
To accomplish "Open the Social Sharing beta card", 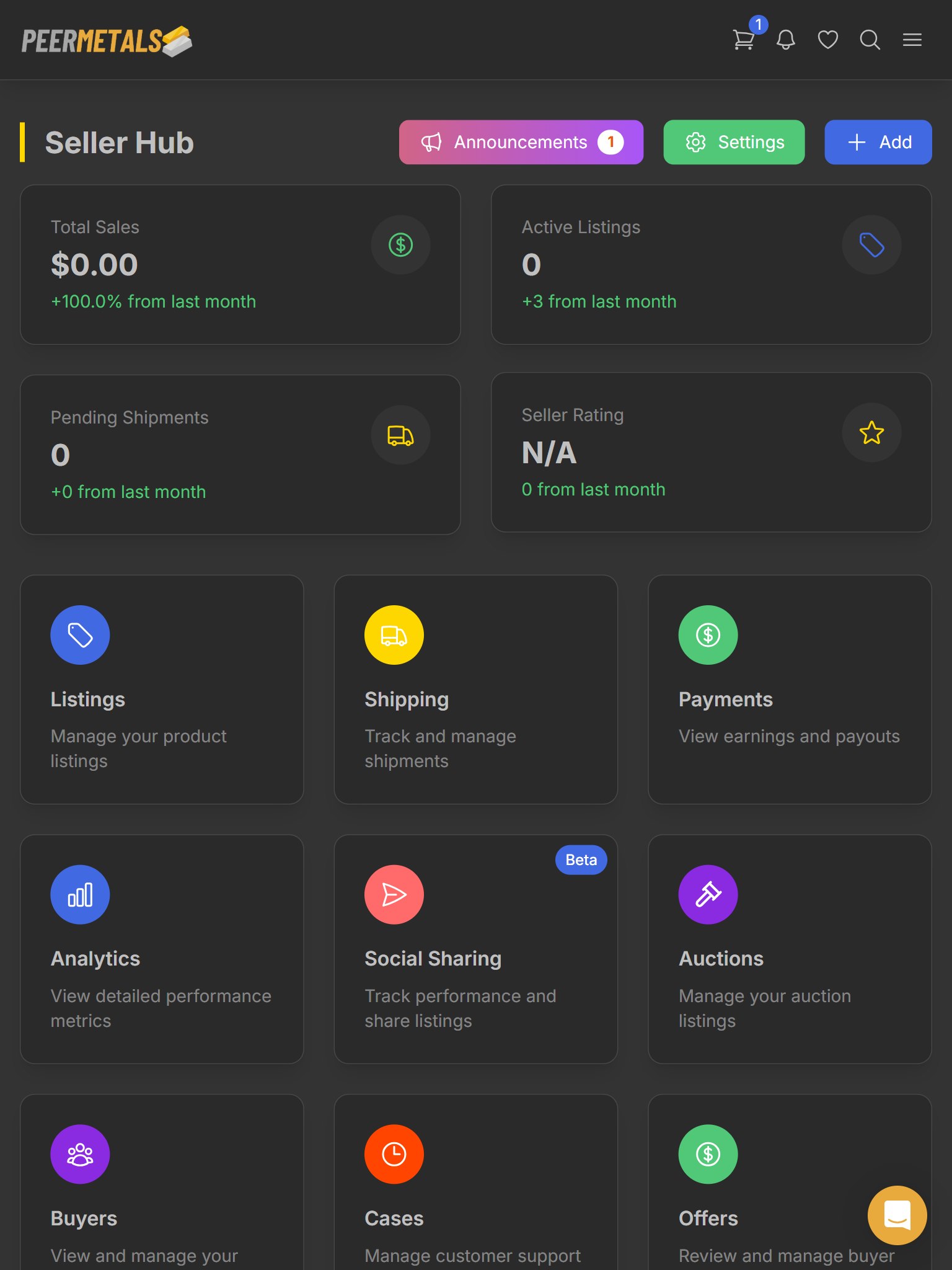I will [x=476, y=949].
